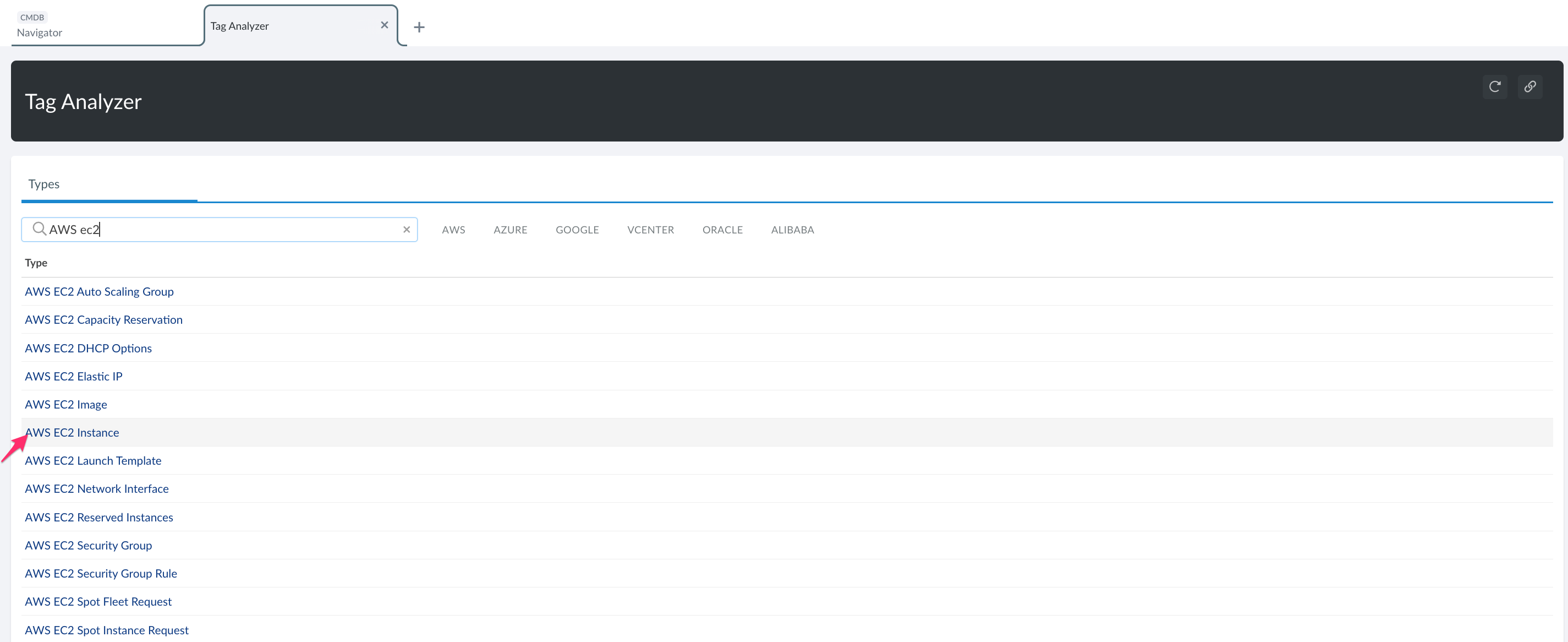The width and height of the screenshot is (1568, 642).
Task: Open AWS EC2 Instance type
Action: click(72, 432)
